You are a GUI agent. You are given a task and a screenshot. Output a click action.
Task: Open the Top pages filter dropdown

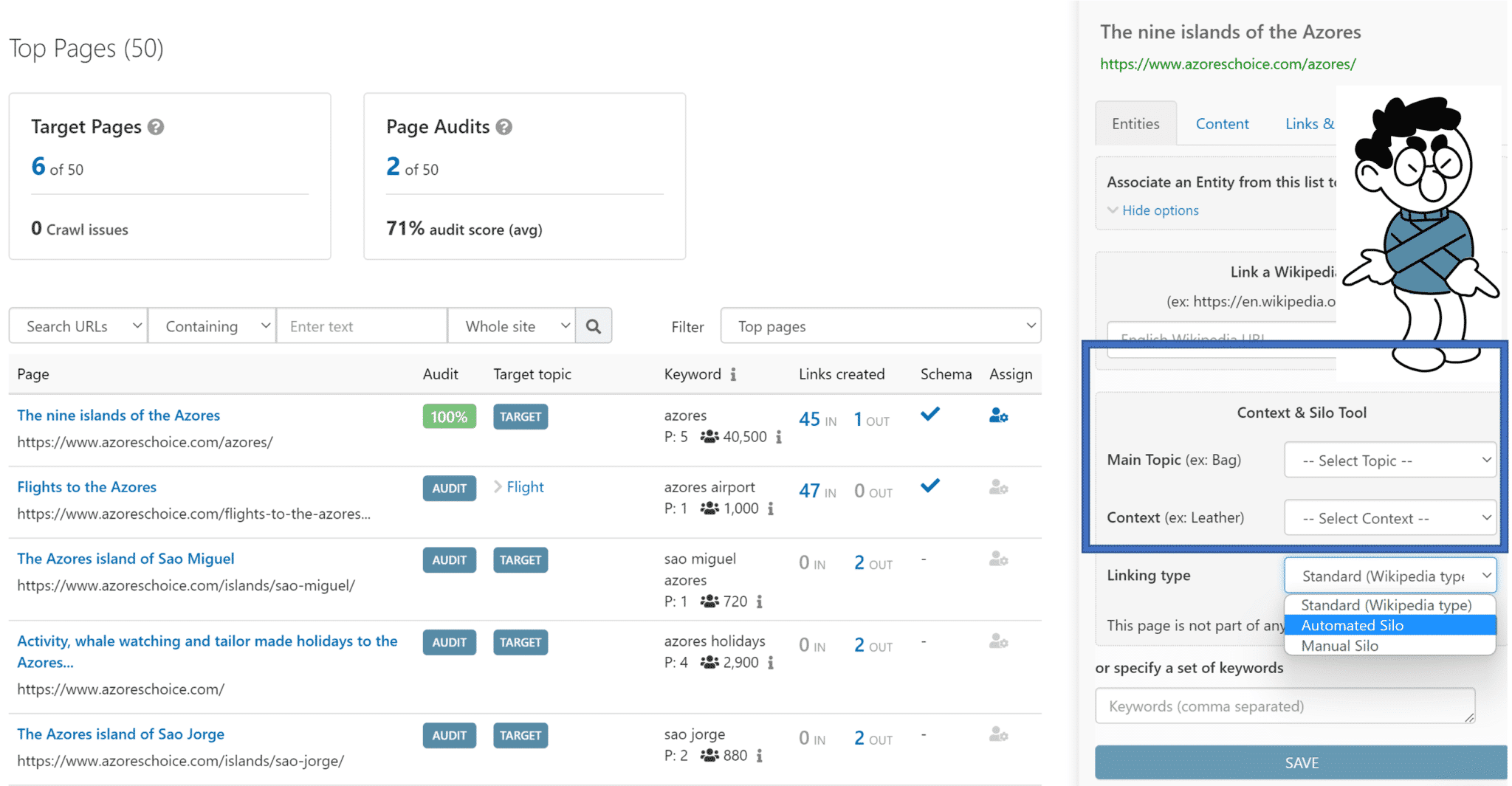[881, 325]
